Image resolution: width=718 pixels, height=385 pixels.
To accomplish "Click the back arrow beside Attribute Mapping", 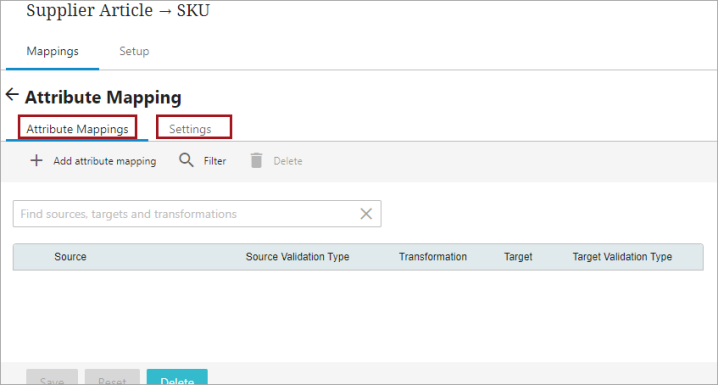I will click(12, 95).
